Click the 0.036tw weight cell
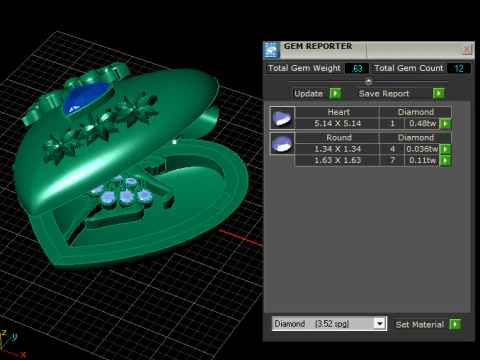This screenshot has width=480, height=360. coord(422,149)
